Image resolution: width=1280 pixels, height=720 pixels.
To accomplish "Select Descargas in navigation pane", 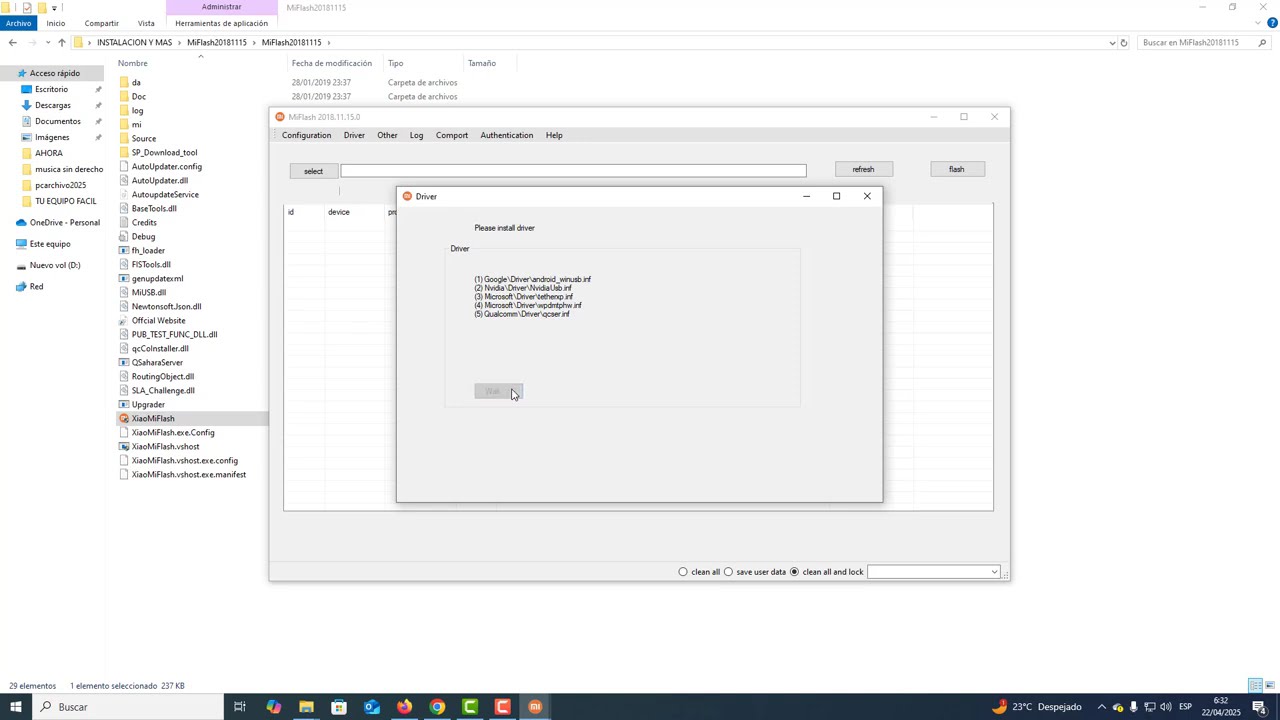I will 53,105.
